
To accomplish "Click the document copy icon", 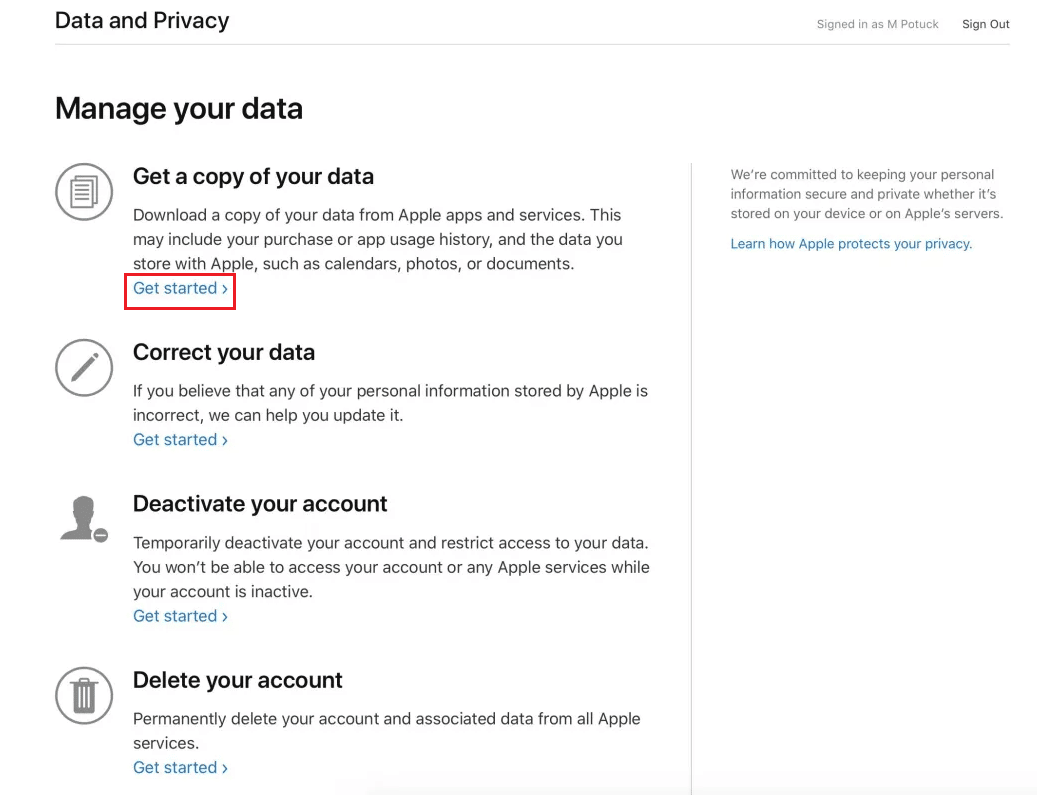I will coord(84,192).
